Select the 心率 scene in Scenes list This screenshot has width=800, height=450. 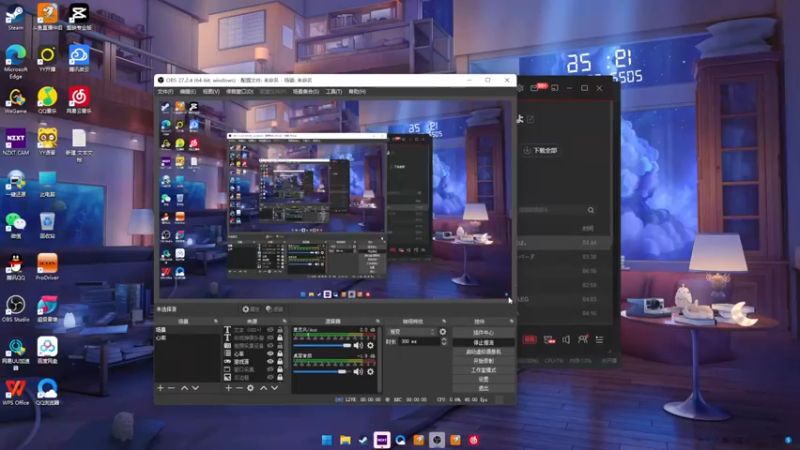coord(188,338)
